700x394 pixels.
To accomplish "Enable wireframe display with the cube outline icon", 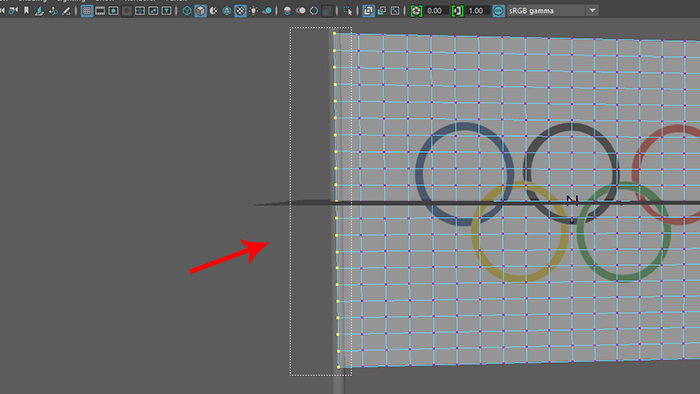I will [187, 11].
